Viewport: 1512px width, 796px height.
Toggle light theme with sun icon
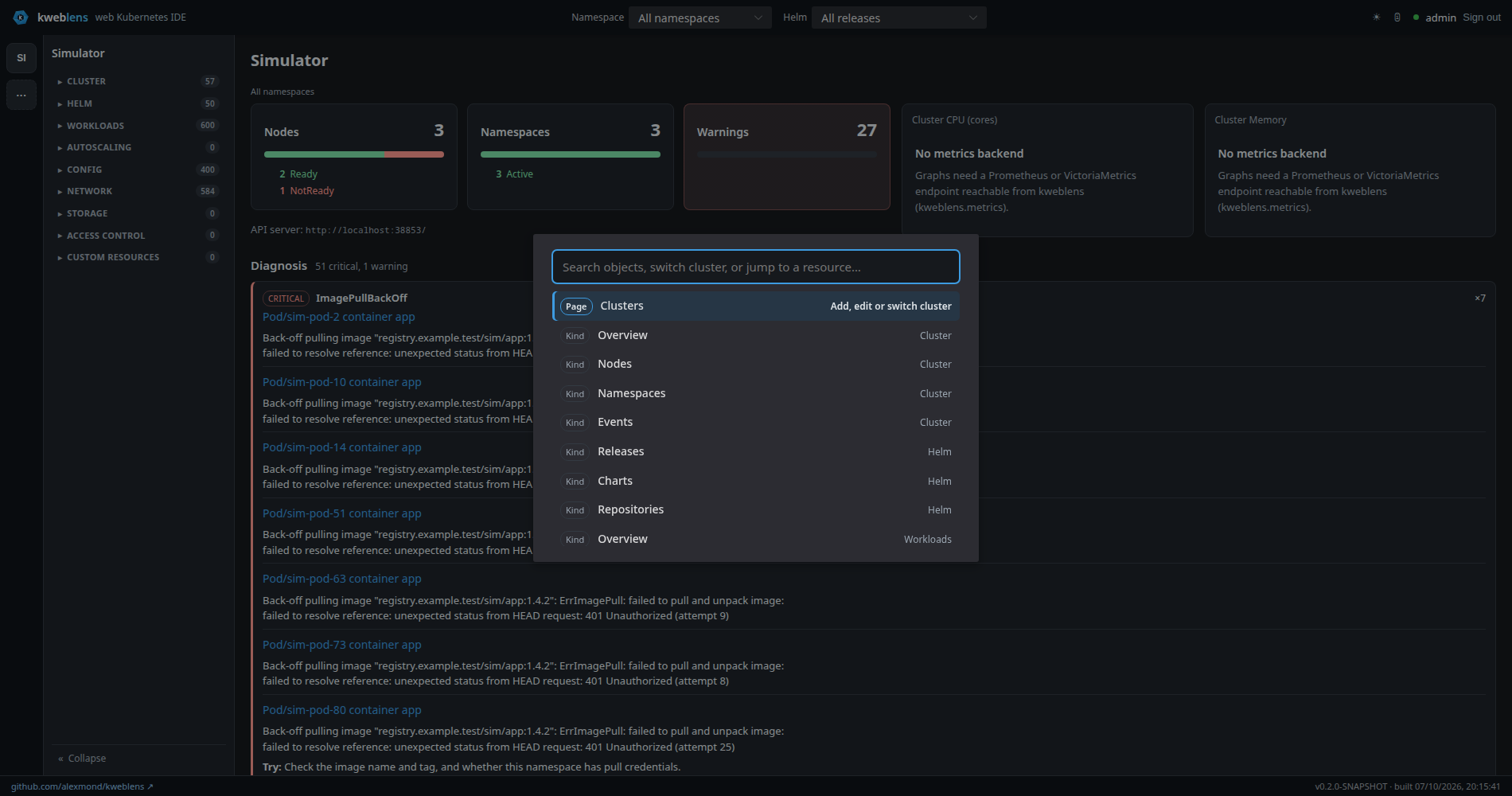click(1377, 18)
